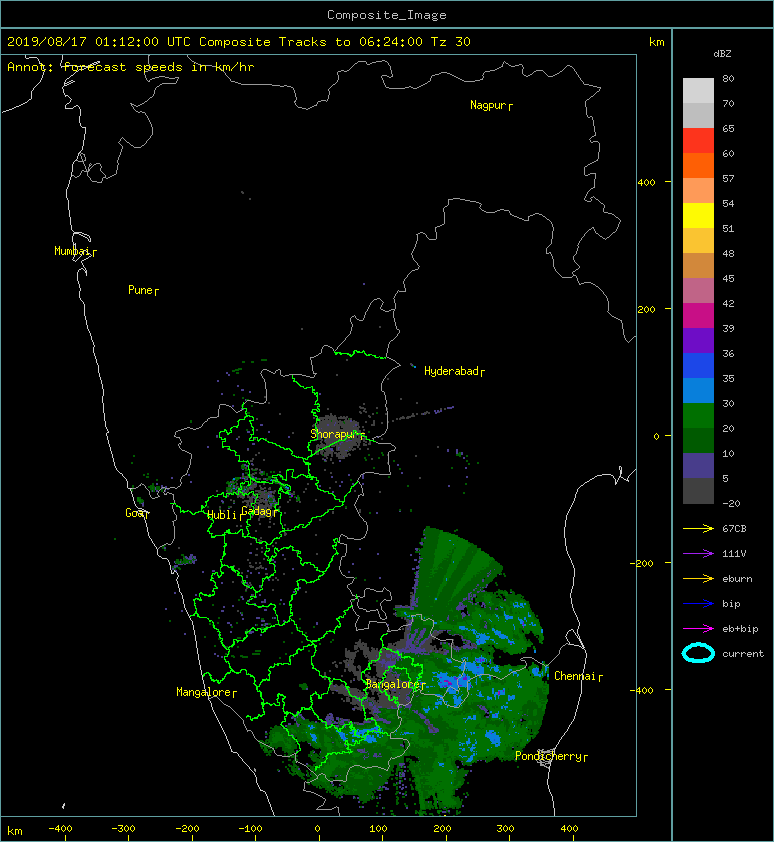774x842 pixels.
Task: Click the green 30 dBZ color swatch
Action: [698, 415]
